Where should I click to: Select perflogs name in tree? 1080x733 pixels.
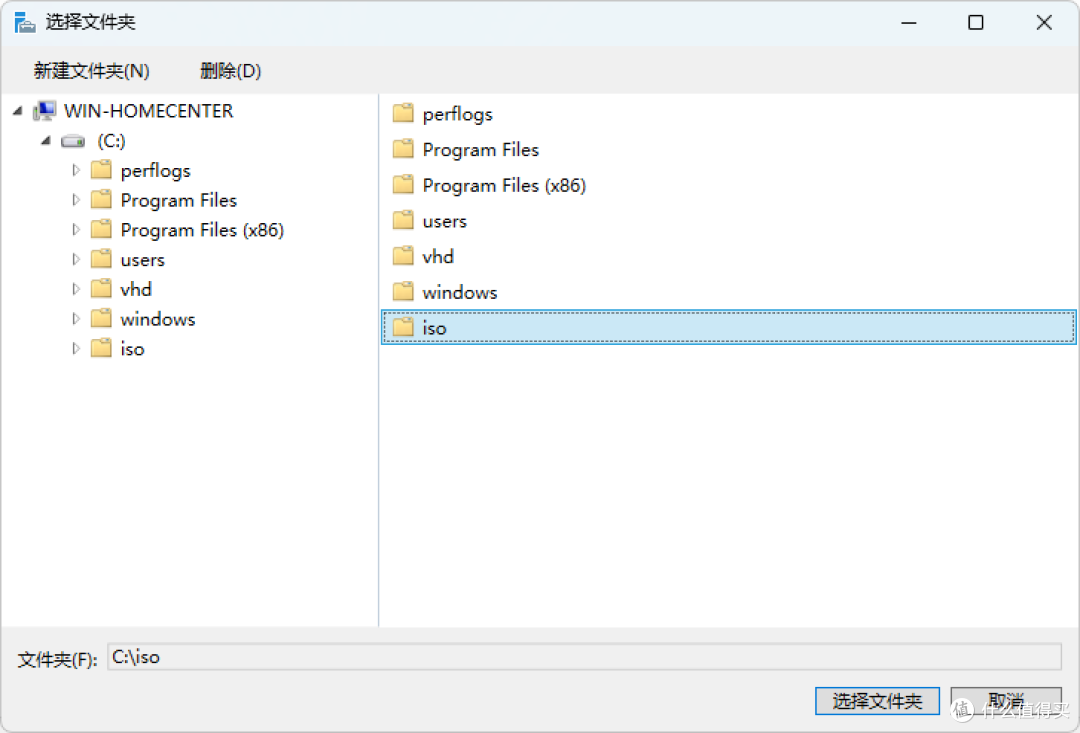click(156, 171)
